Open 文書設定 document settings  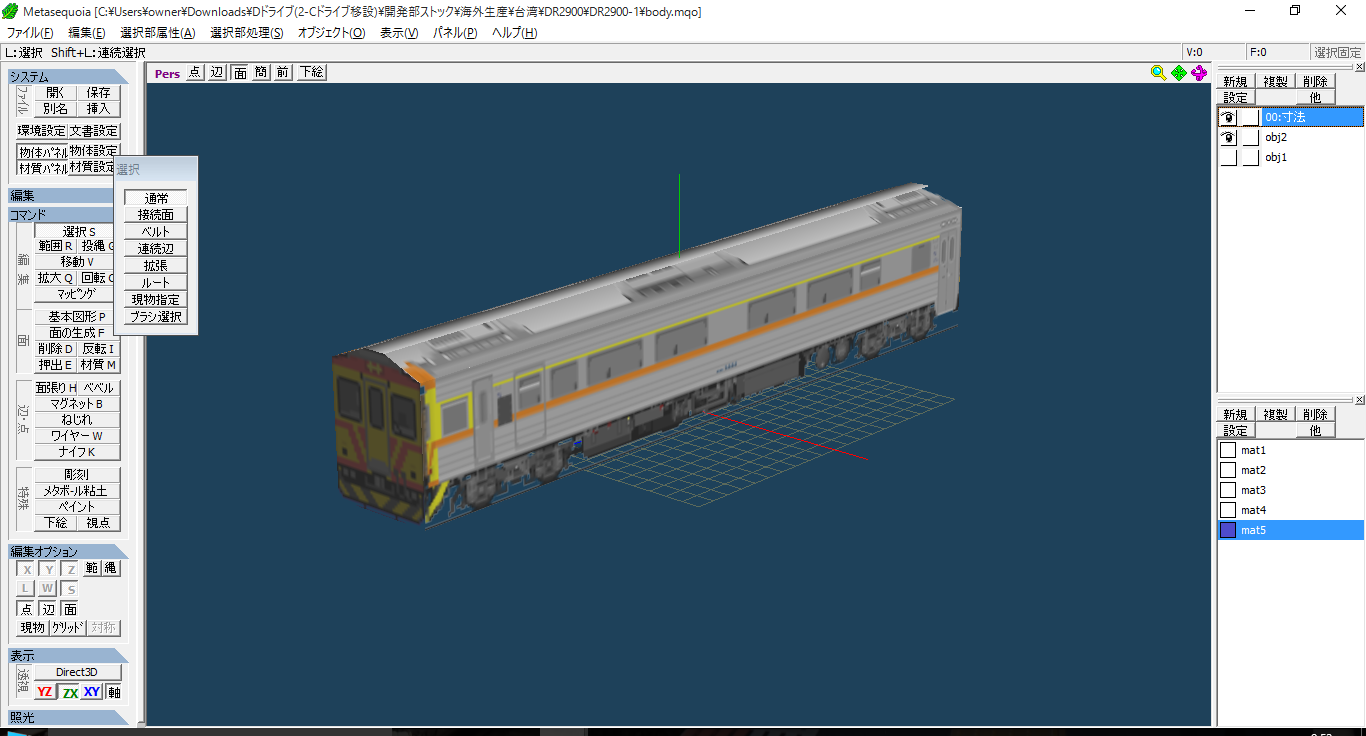[x=94, y=131]
